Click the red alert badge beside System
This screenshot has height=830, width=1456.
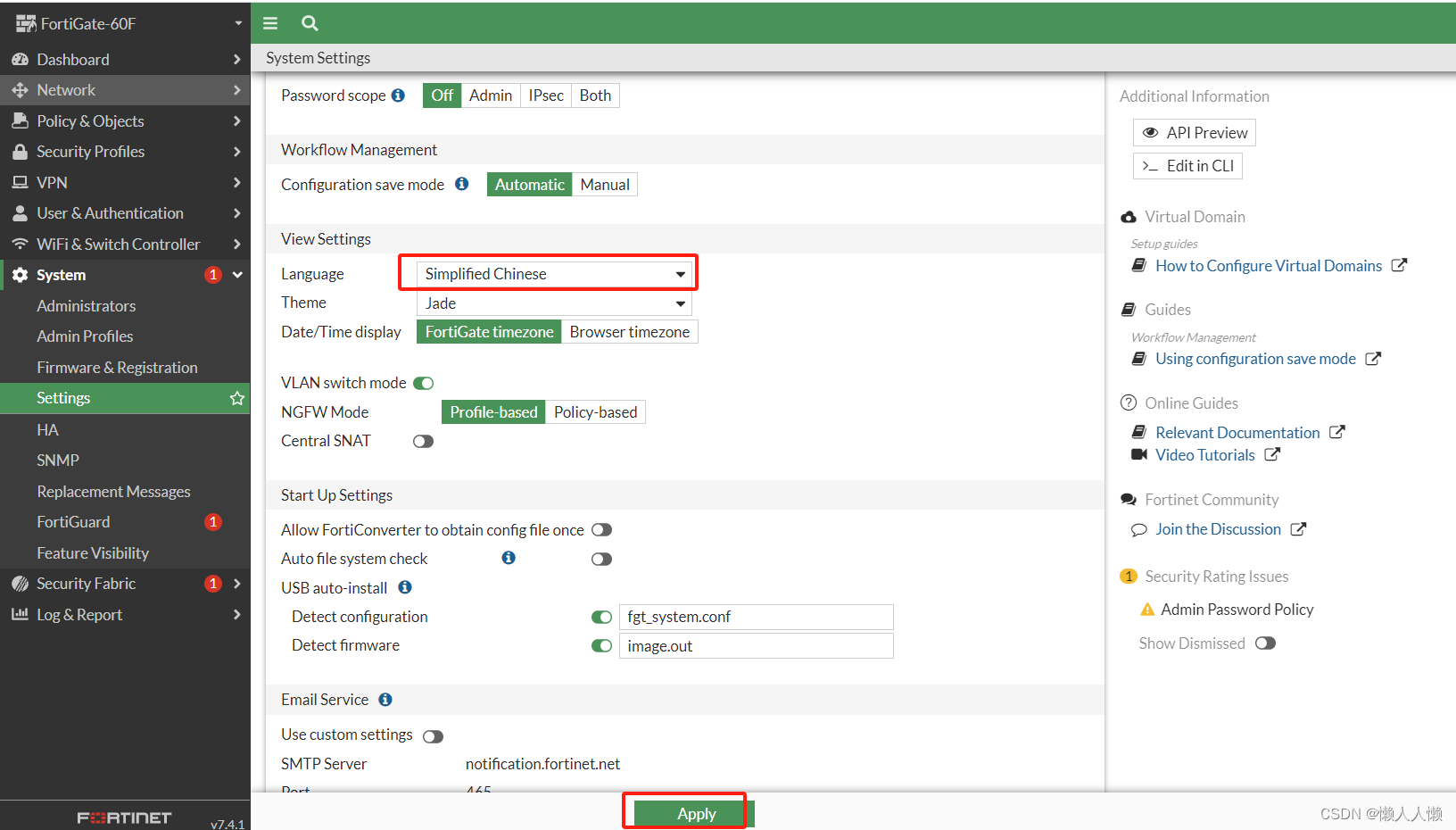213,275
